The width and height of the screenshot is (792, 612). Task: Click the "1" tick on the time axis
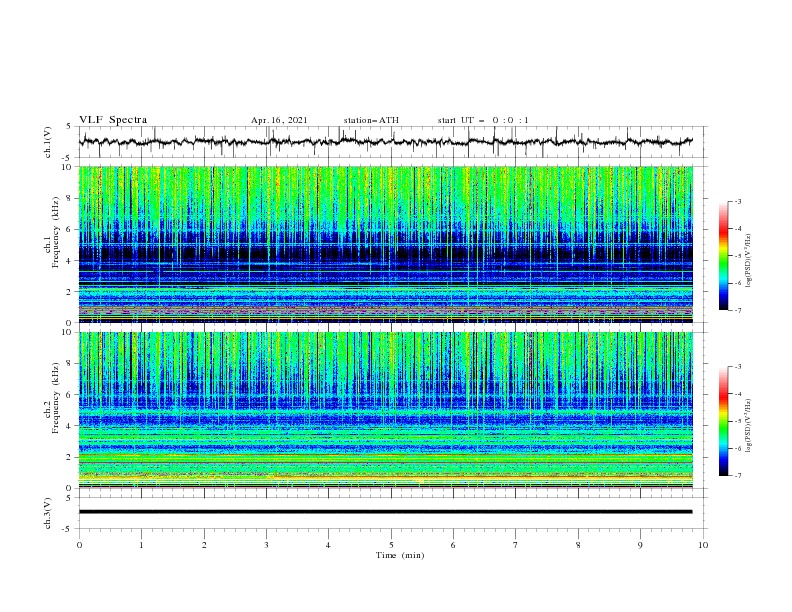point(141,545)
